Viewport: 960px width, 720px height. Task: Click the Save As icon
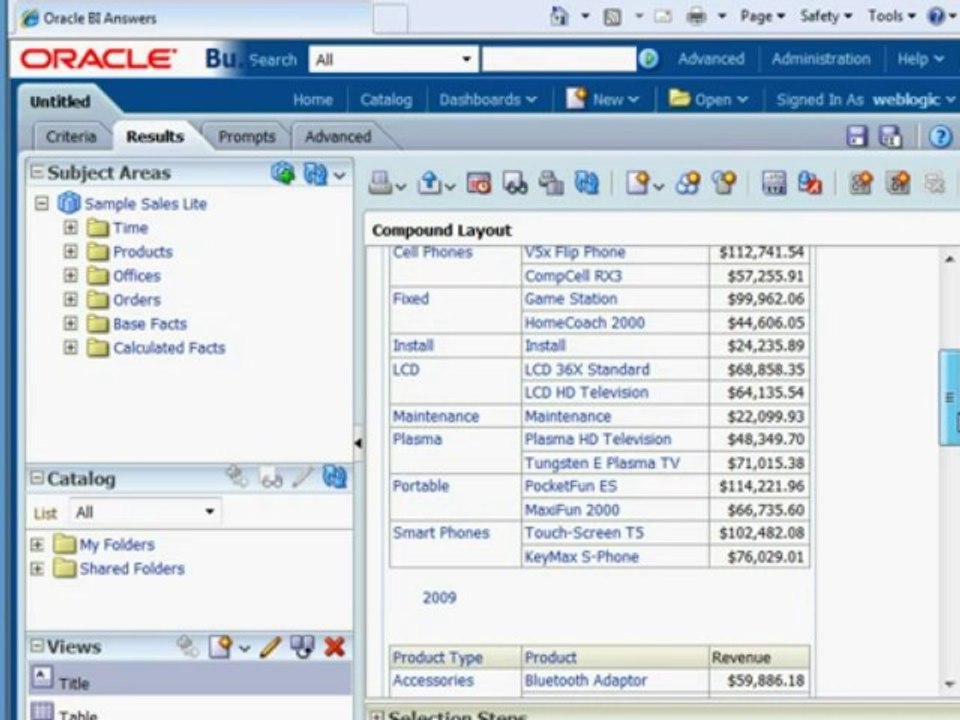890,136
